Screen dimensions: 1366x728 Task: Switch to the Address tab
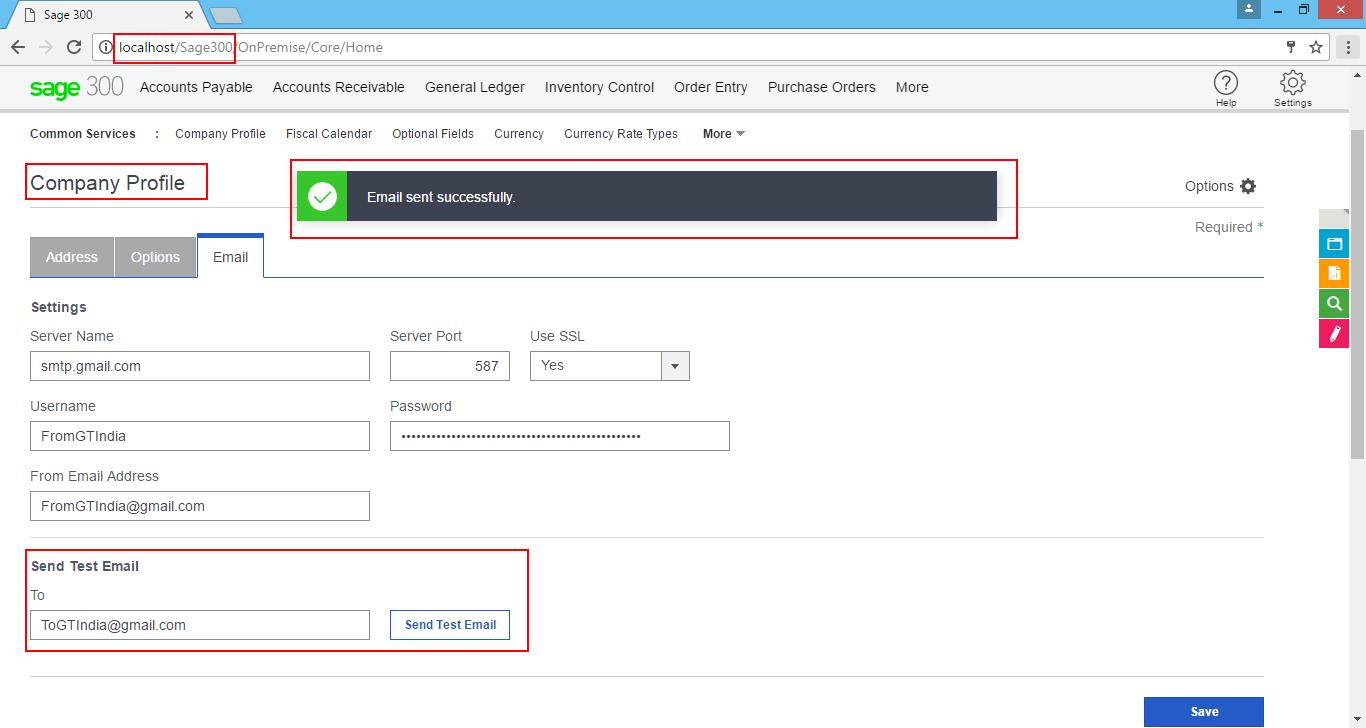[x=71, y=257]
